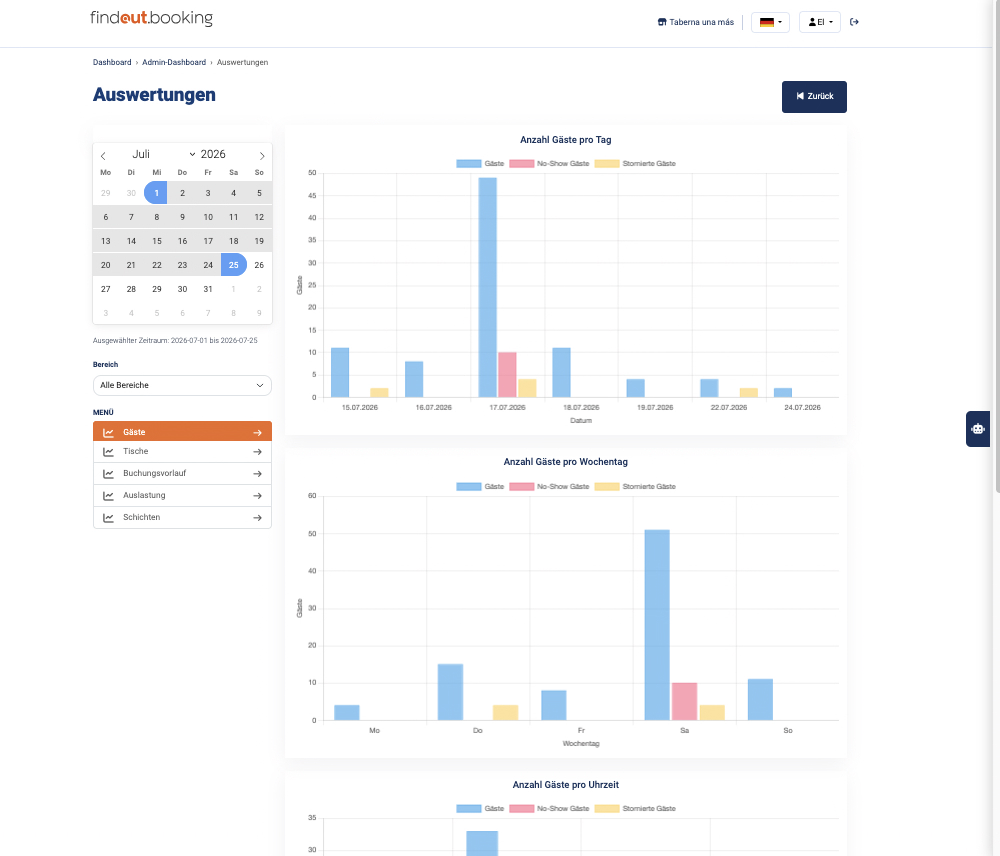The image size is (1000, 856).
Task: Click the arrow icon on Gäste row
Action: click(x=258, y=432)
